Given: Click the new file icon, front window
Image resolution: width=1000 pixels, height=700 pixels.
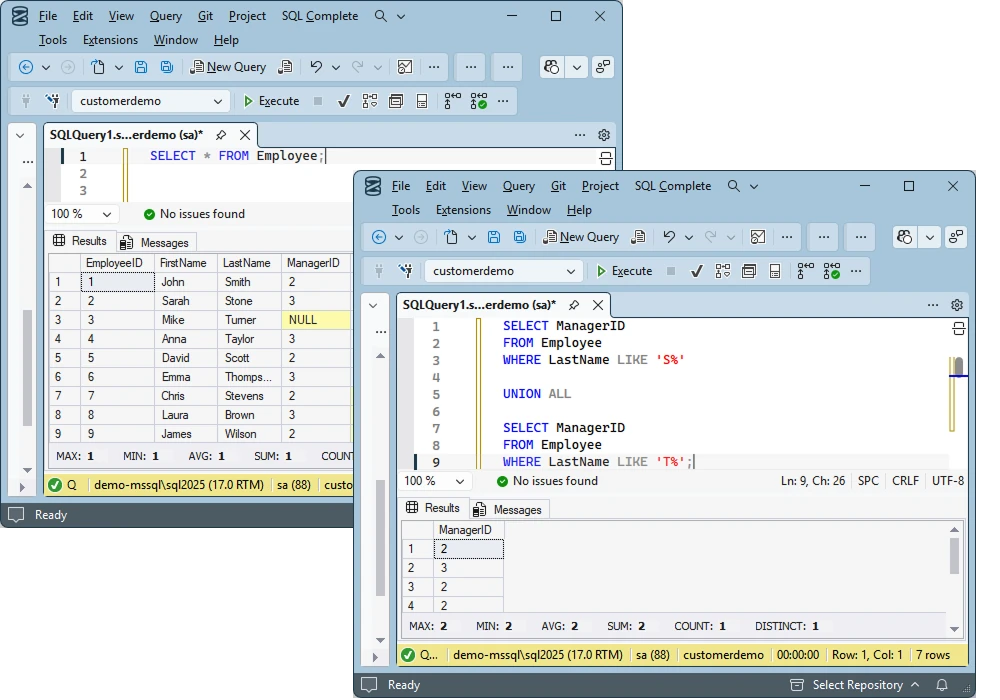Looking at the screenshot, I should point(451,237).
